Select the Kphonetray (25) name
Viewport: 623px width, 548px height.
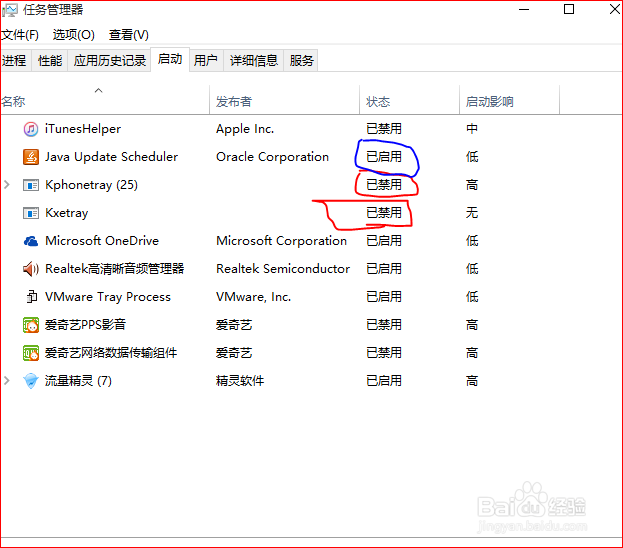tap(91, 185)
